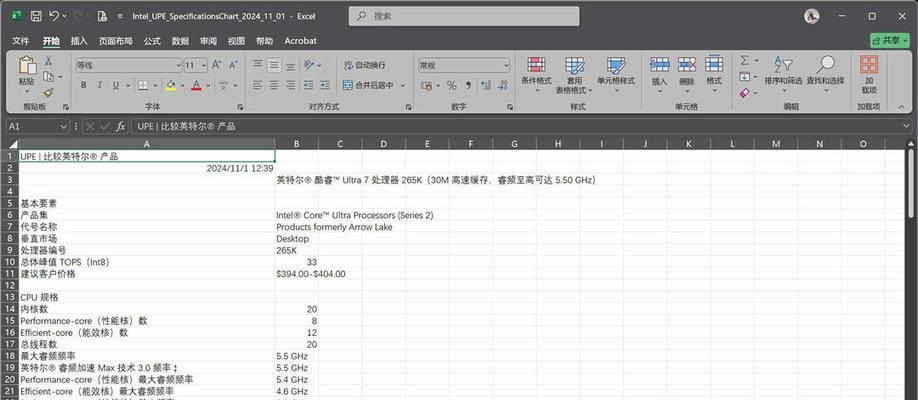
Task: Apply percent style icon
Action: coord(451,86)
